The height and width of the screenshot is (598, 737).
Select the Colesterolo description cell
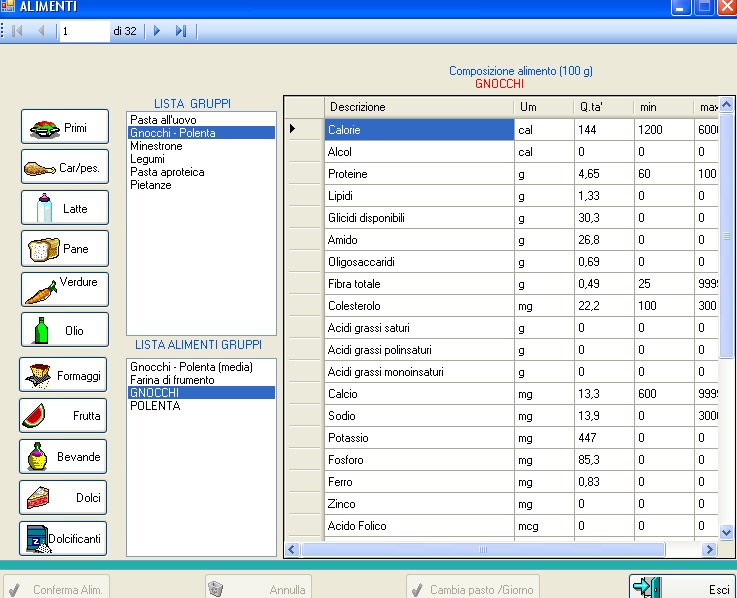pyautogui.click(x=419, y=306)
